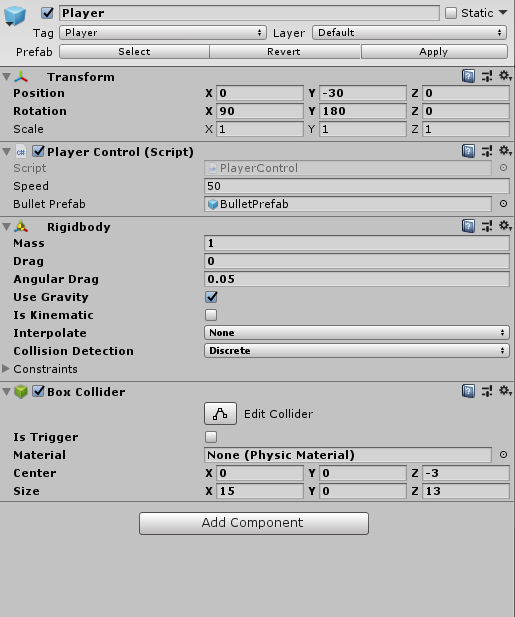Open the Tag dropdown set to Player
515x617 pixels.
(163, 33)
